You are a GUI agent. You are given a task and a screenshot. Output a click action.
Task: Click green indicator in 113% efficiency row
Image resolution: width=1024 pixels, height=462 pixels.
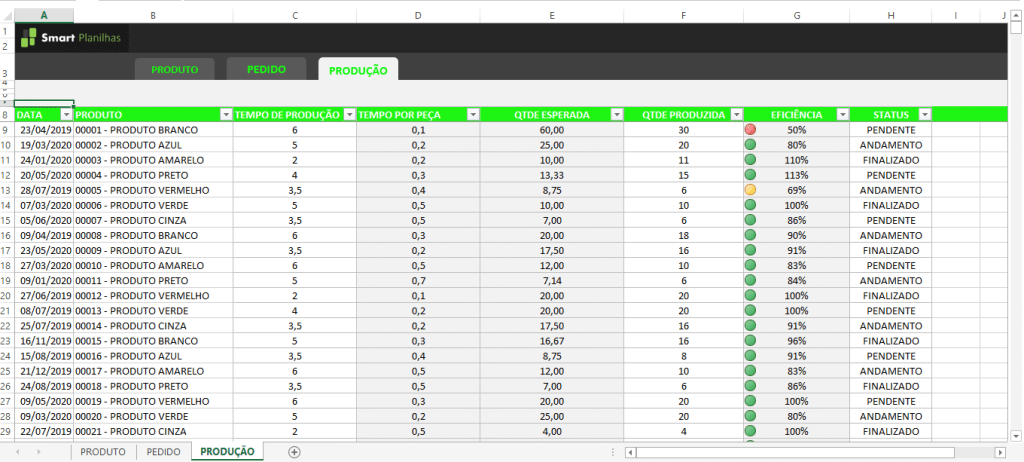(750, 175)
